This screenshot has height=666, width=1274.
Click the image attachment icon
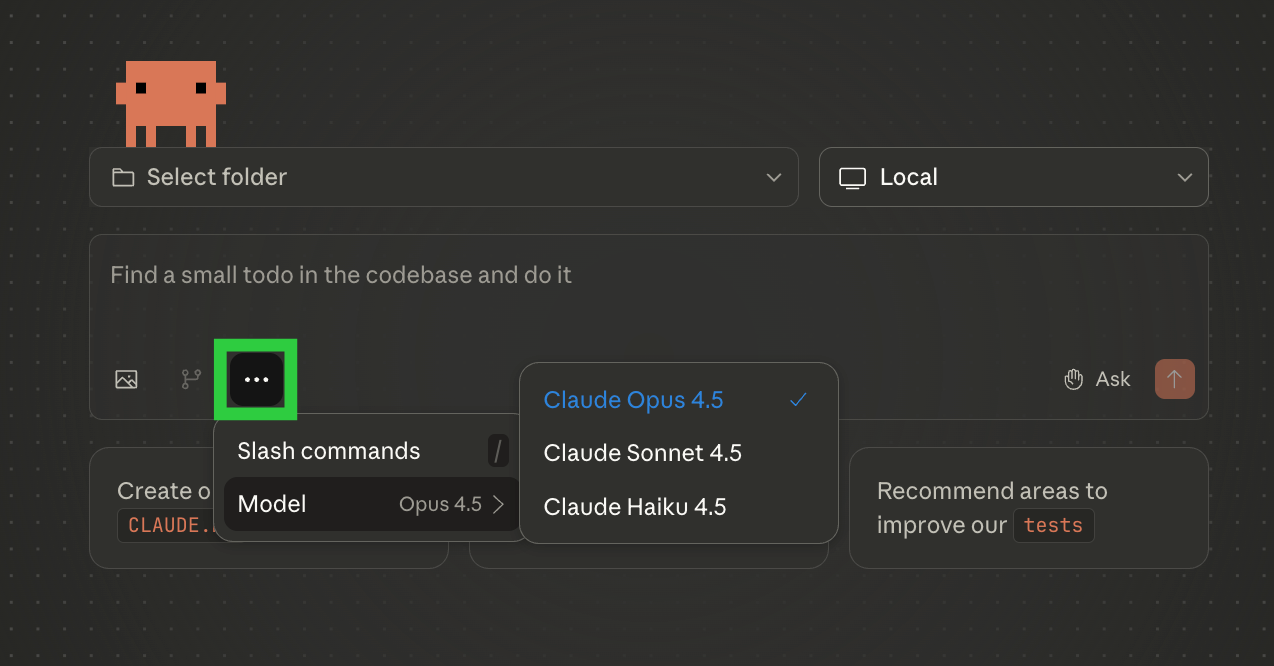pyautogui.click(x=126, y=380)
